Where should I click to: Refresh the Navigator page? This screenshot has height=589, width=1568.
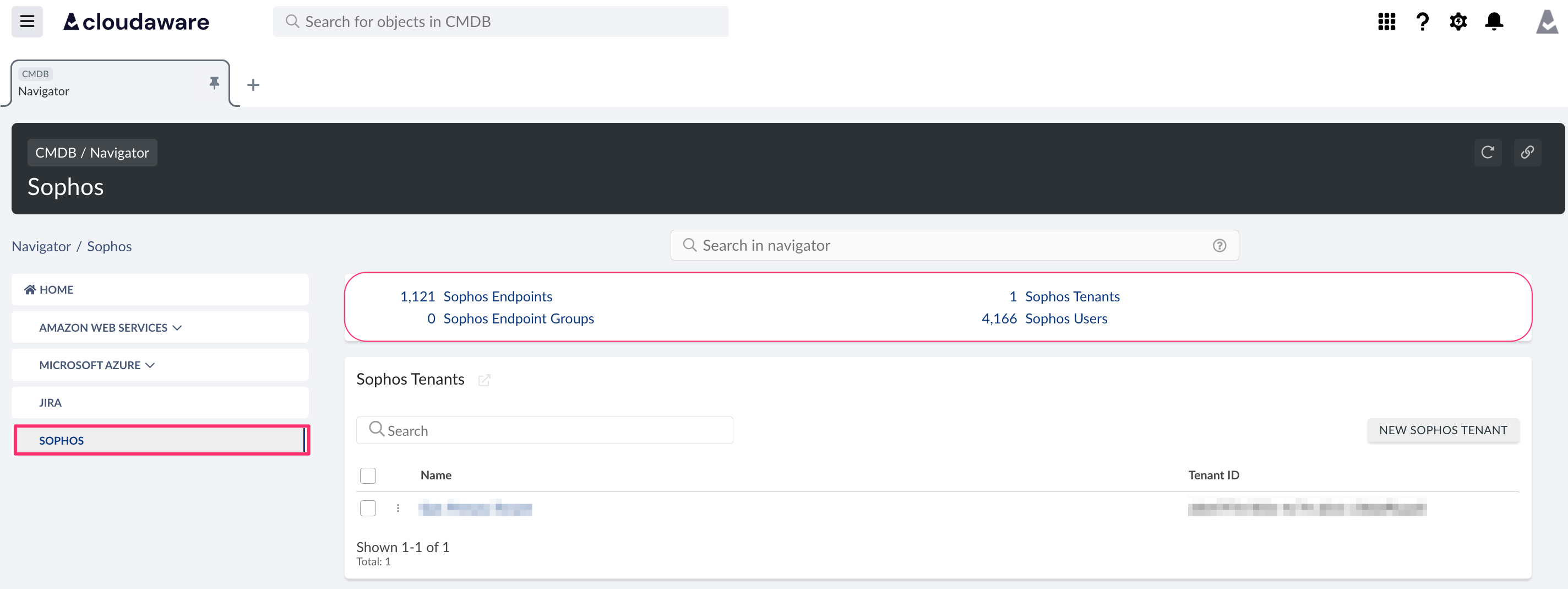pyautogui.click(x=1487, y=152)
